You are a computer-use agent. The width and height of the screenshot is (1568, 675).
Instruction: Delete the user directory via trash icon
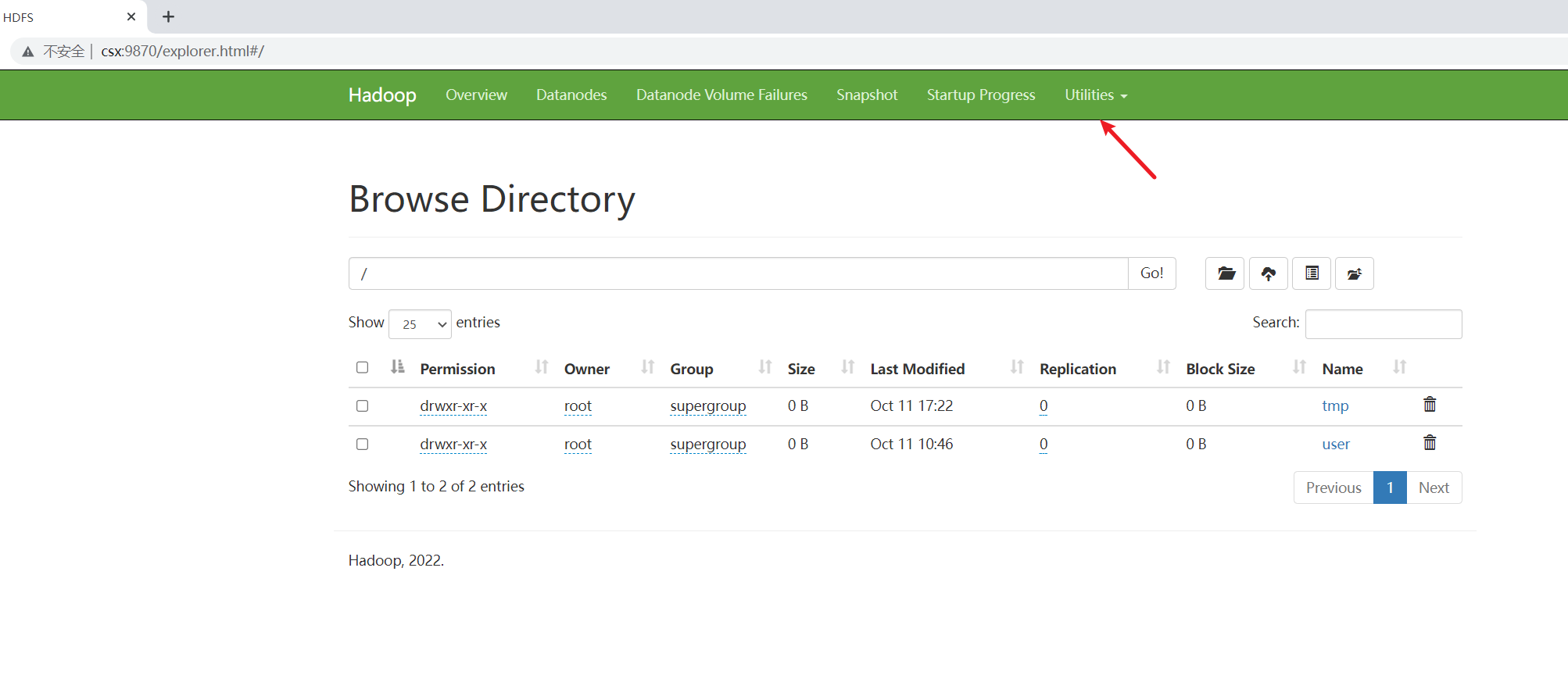point(1430,443)
